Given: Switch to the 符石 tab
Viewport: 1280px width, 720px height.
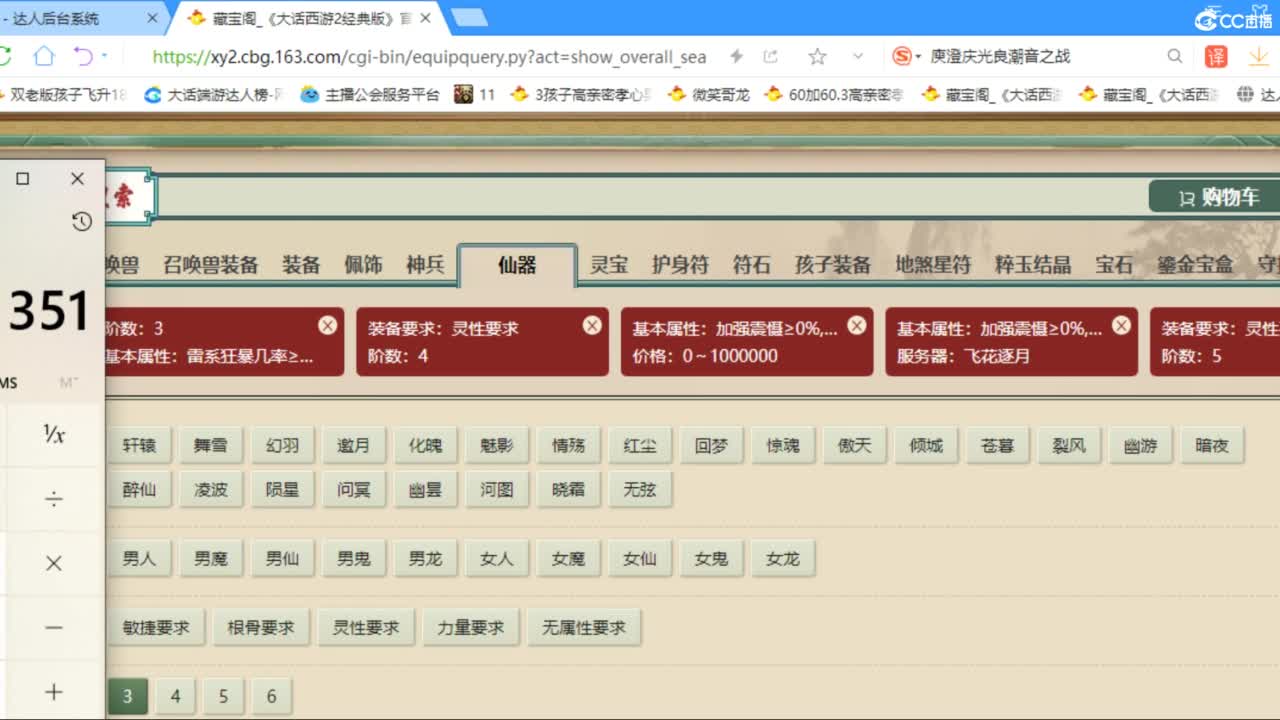Looking at the screenshot, I should coord(751,265).
